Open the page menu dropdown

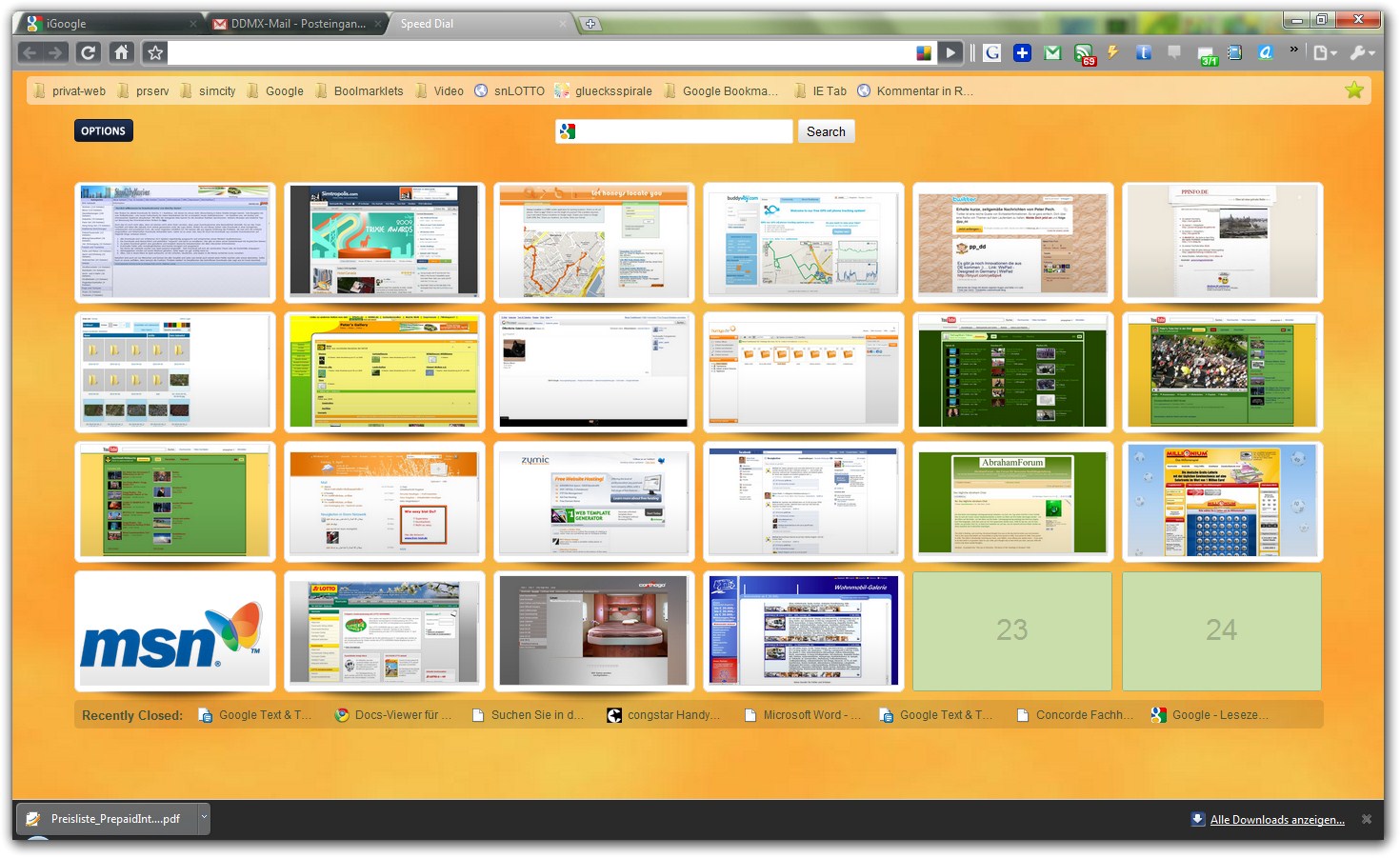(x=1325, y=53)
